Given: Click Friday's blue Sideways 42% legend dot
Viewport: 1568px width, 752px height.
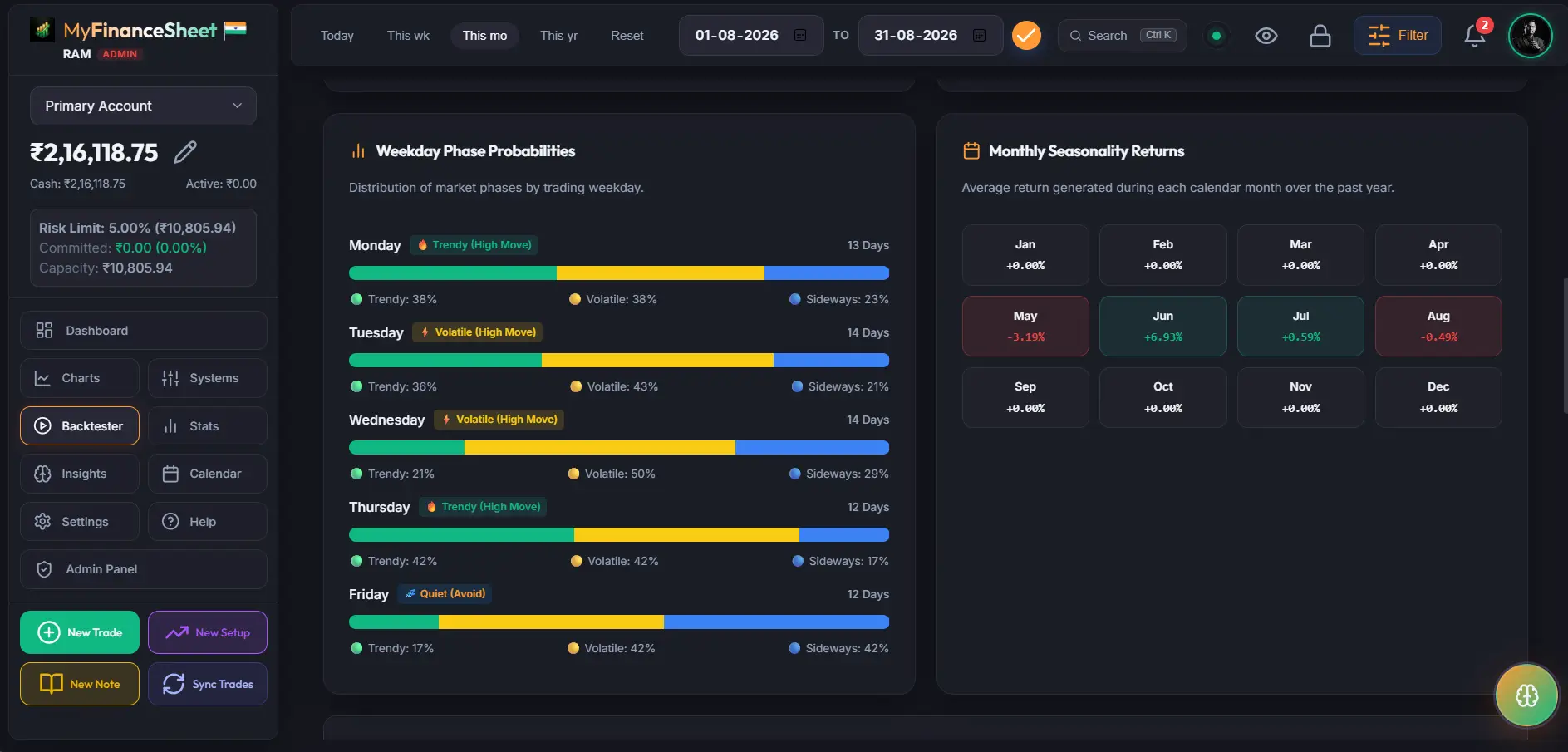Looking at the screenshot, I should pyautogui.click(x=794, y=648).
